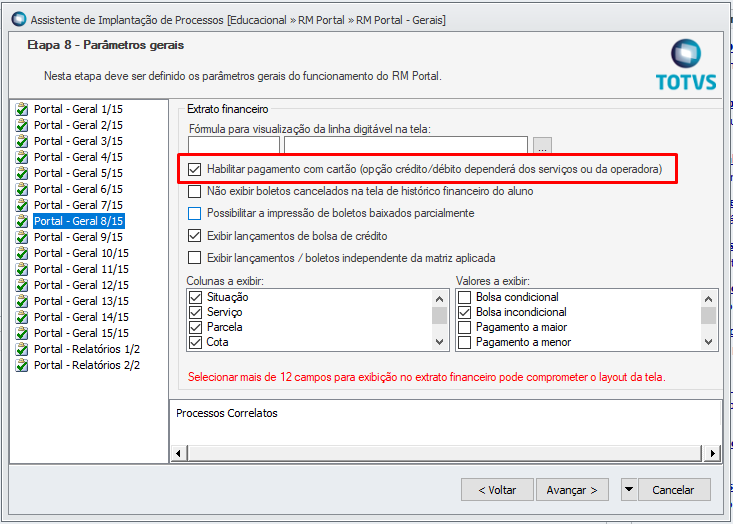The width and height of the screenshot is (733, 524).
Task: Uncheck Exibir lançamentos de bolsa de crédito
Action: tap(194, 236)
